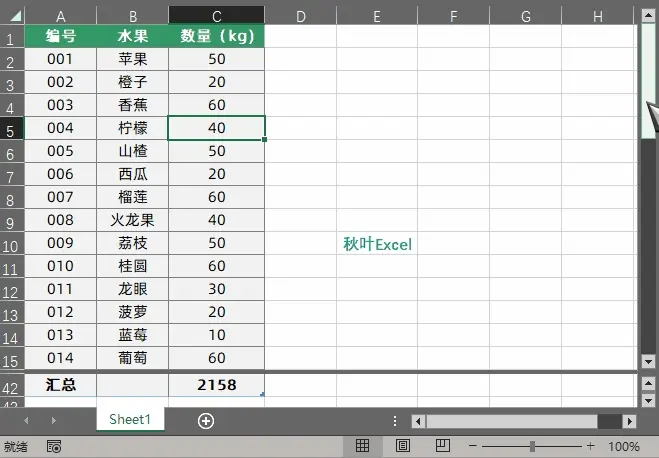Select cell with 香蕉
The height and width of the screenshot is (458, 659).
pyautogui.click(x=132, y=105)
